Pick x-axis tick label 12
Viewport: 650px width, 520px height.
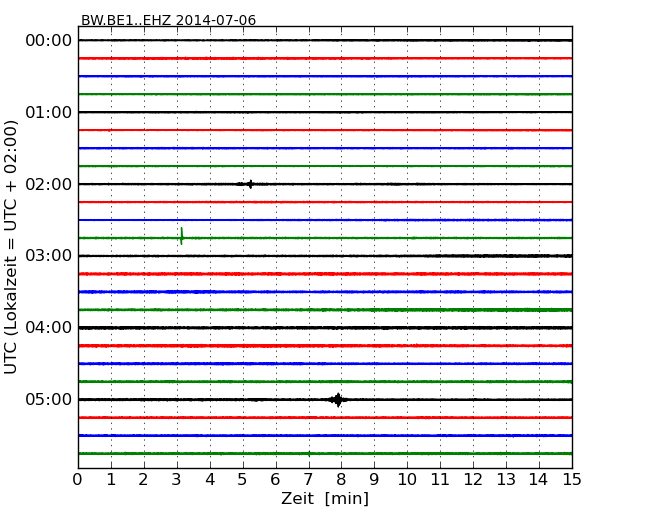pos(473,480)
